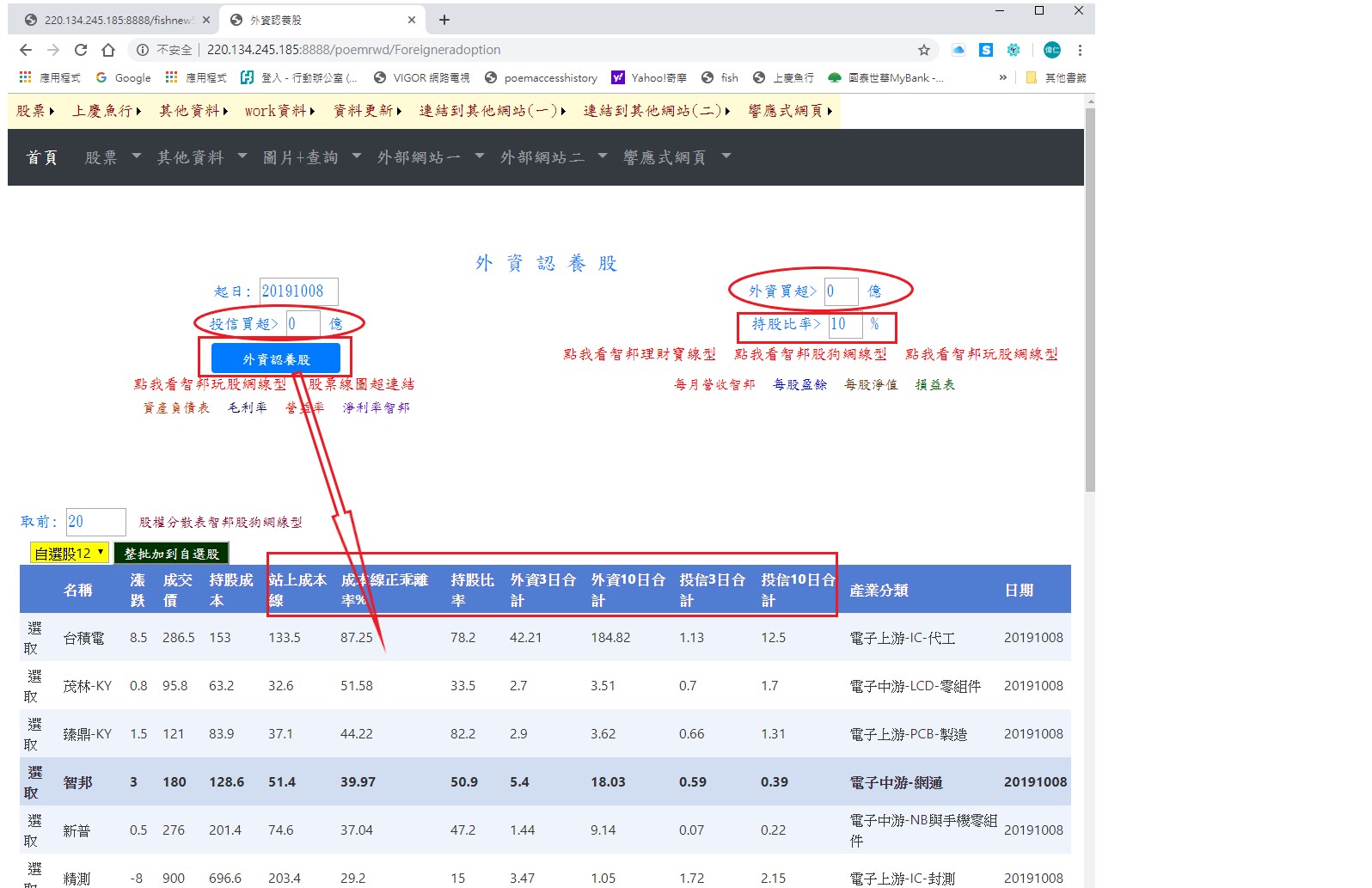
Task: Go back with browser back arrow
Action: point(26,50)
